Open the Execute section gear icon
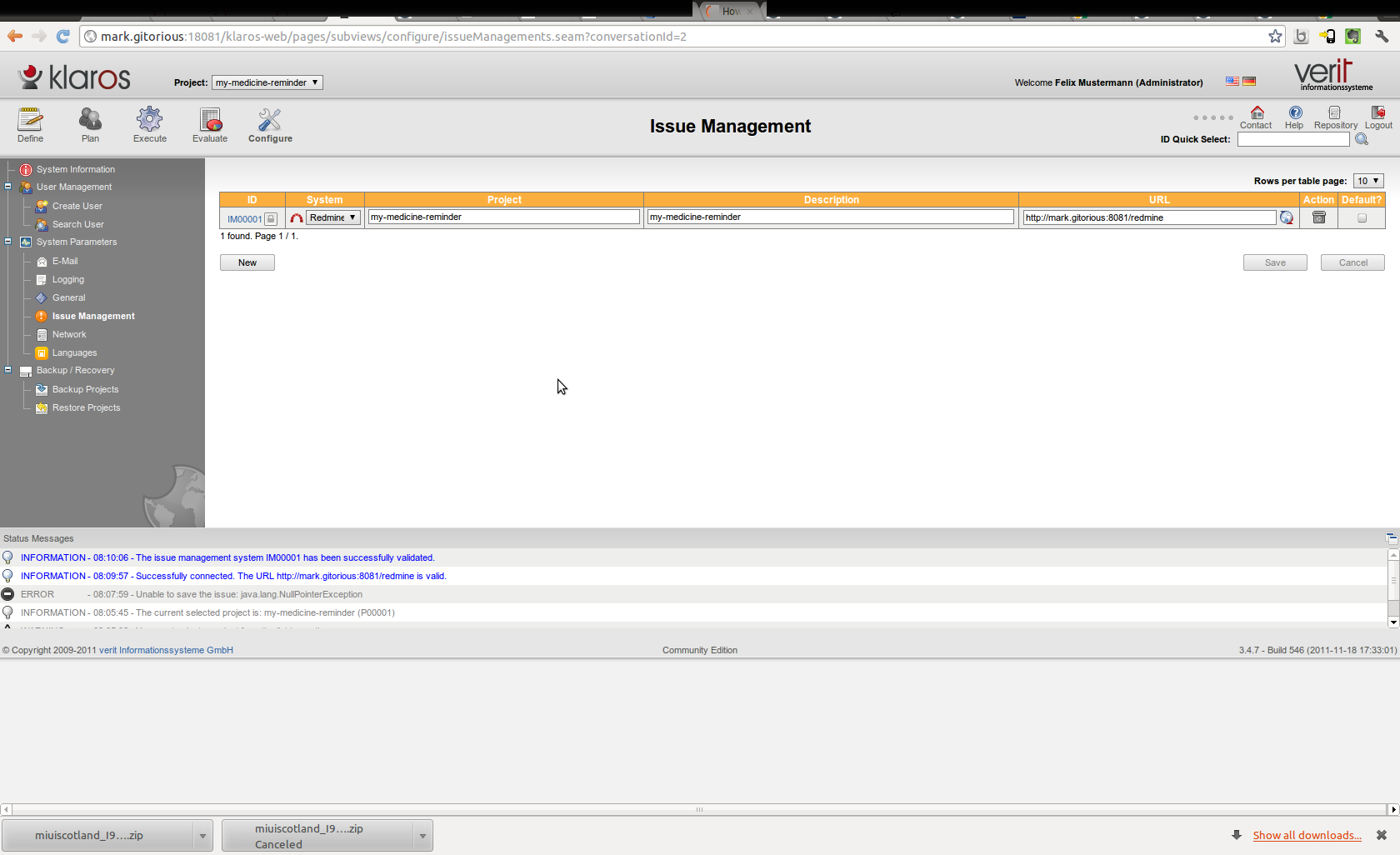 point(150,120)
